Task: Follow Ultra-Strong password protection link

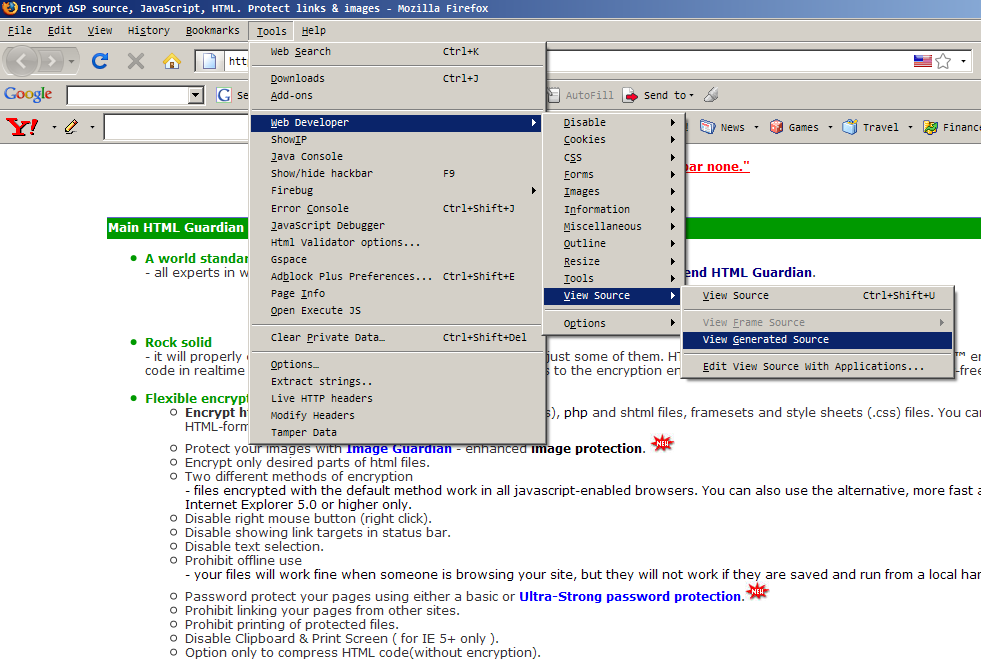Action: 630,597
